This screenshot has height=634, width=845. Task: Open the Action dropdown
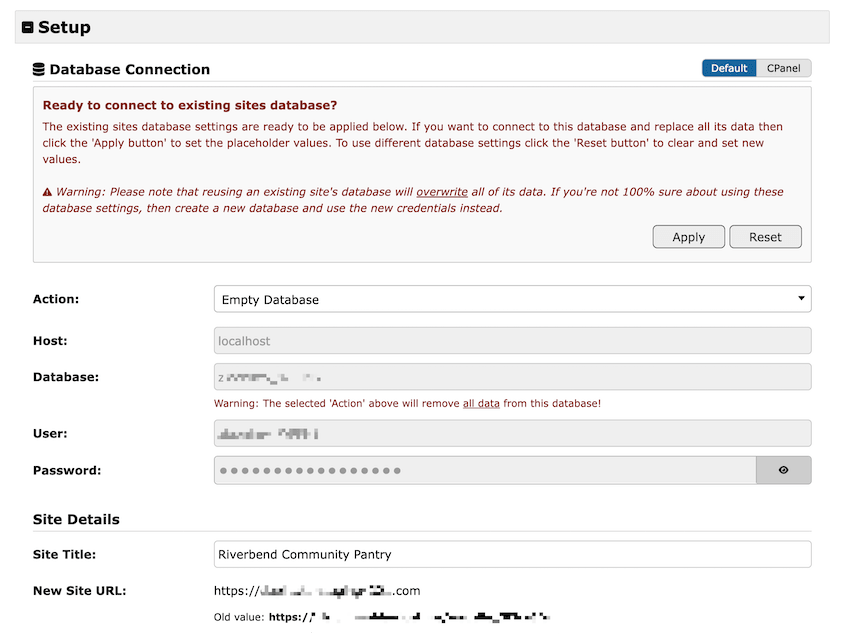(x=512, y=299)
